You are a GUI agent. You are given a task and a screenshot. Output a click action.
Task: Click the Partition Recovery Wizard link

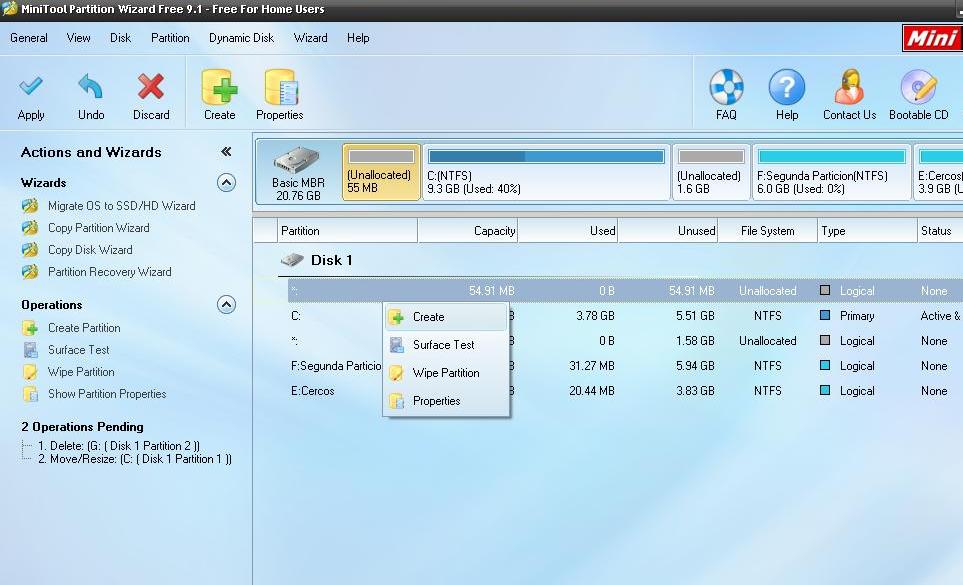[x=109, y=271]
